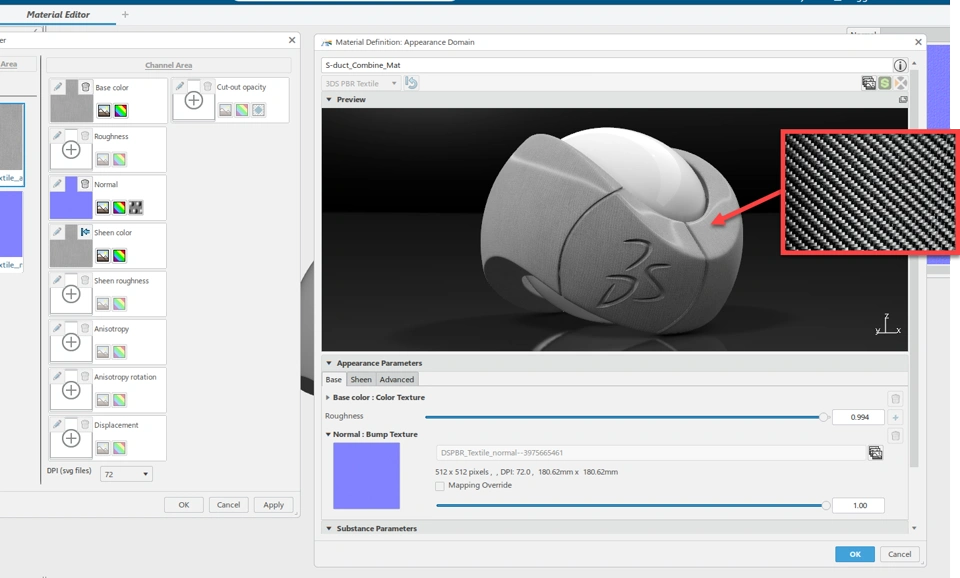Click the pencil edit icon for Normal channel
Screen dimensions: 960x578
coord(57,183)
